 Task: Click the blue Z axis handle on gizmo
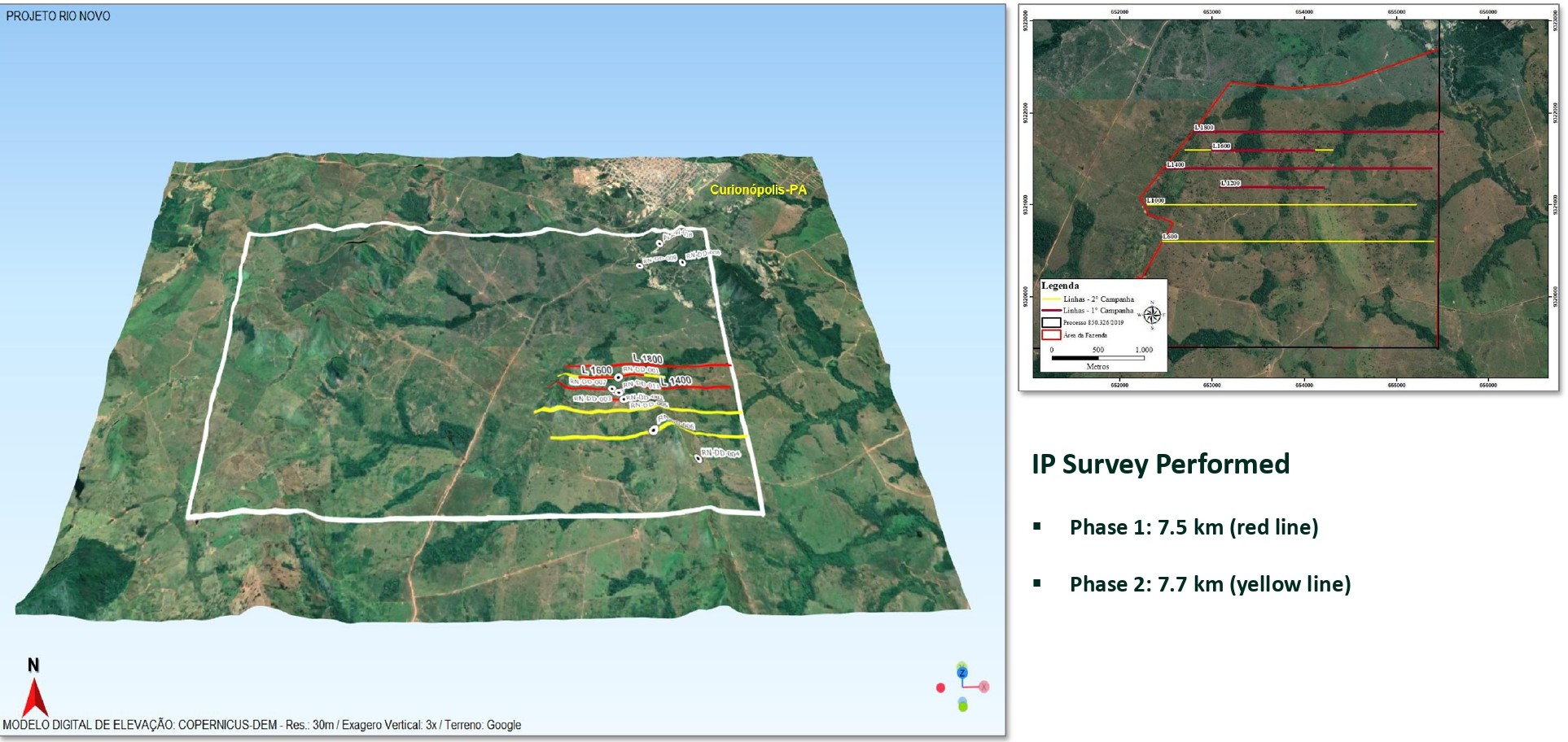[x=961, y=672]
